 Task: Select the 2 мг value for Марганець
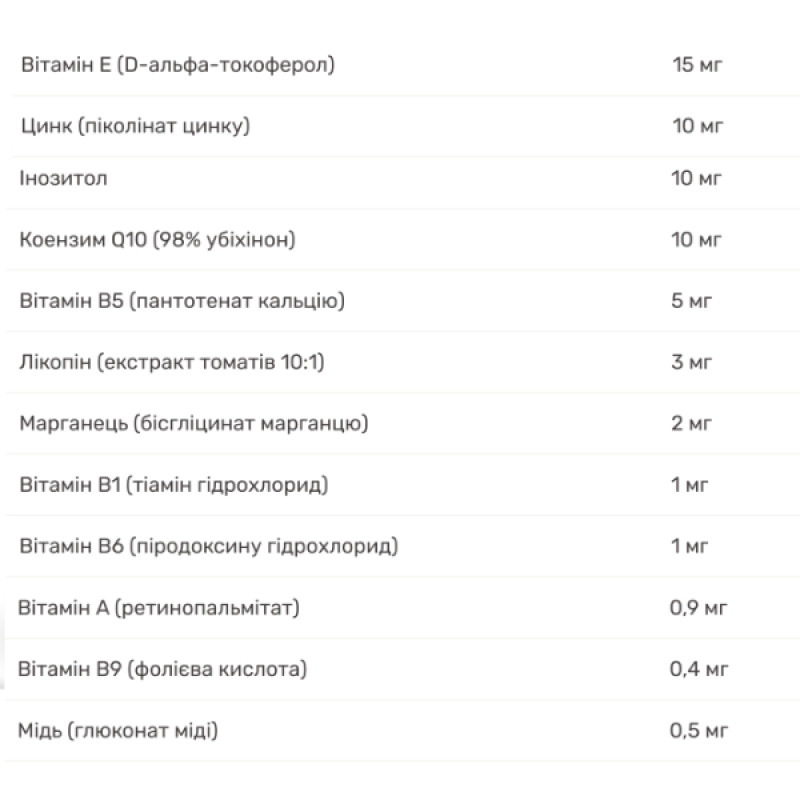(x=691, y=423)
